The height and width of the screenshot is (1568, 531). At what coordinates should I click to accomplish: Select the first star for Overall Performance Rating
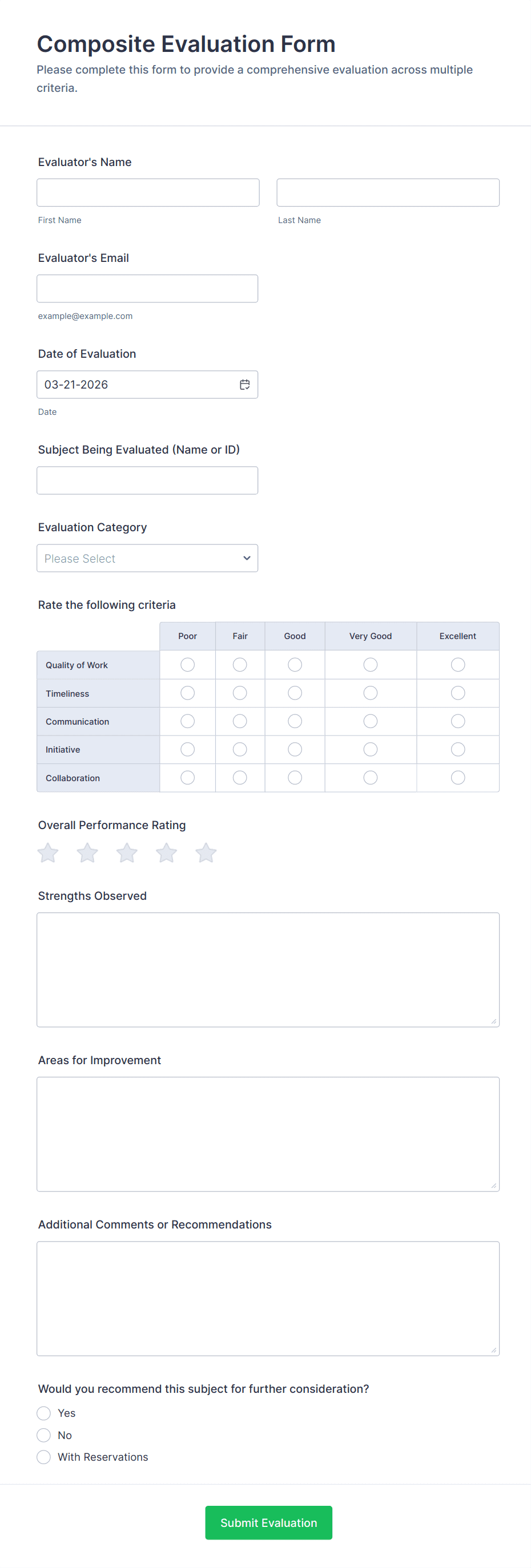47,853
